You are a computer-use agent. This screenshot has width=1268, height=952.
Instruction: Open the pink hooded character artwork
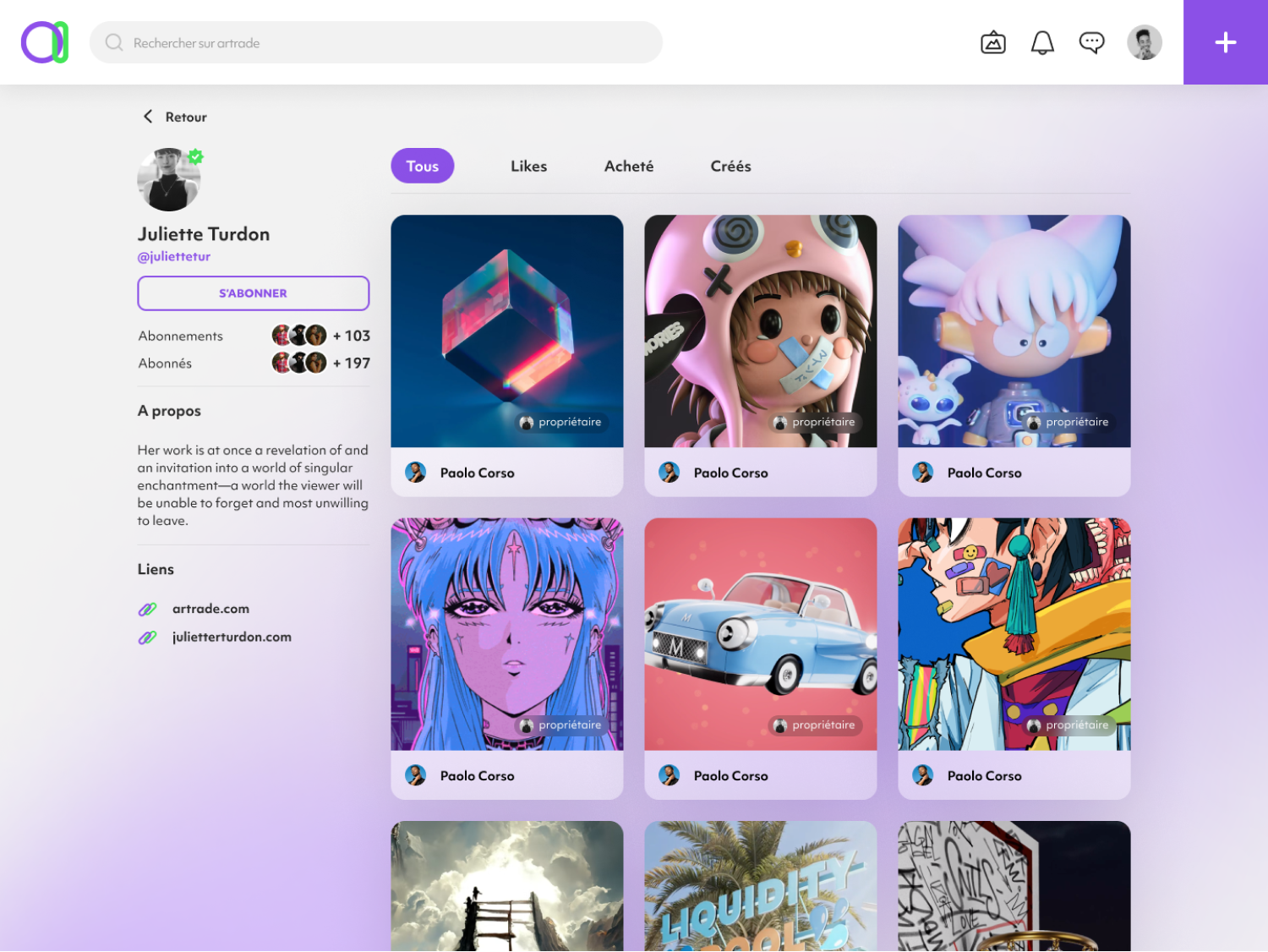point(761,331)
